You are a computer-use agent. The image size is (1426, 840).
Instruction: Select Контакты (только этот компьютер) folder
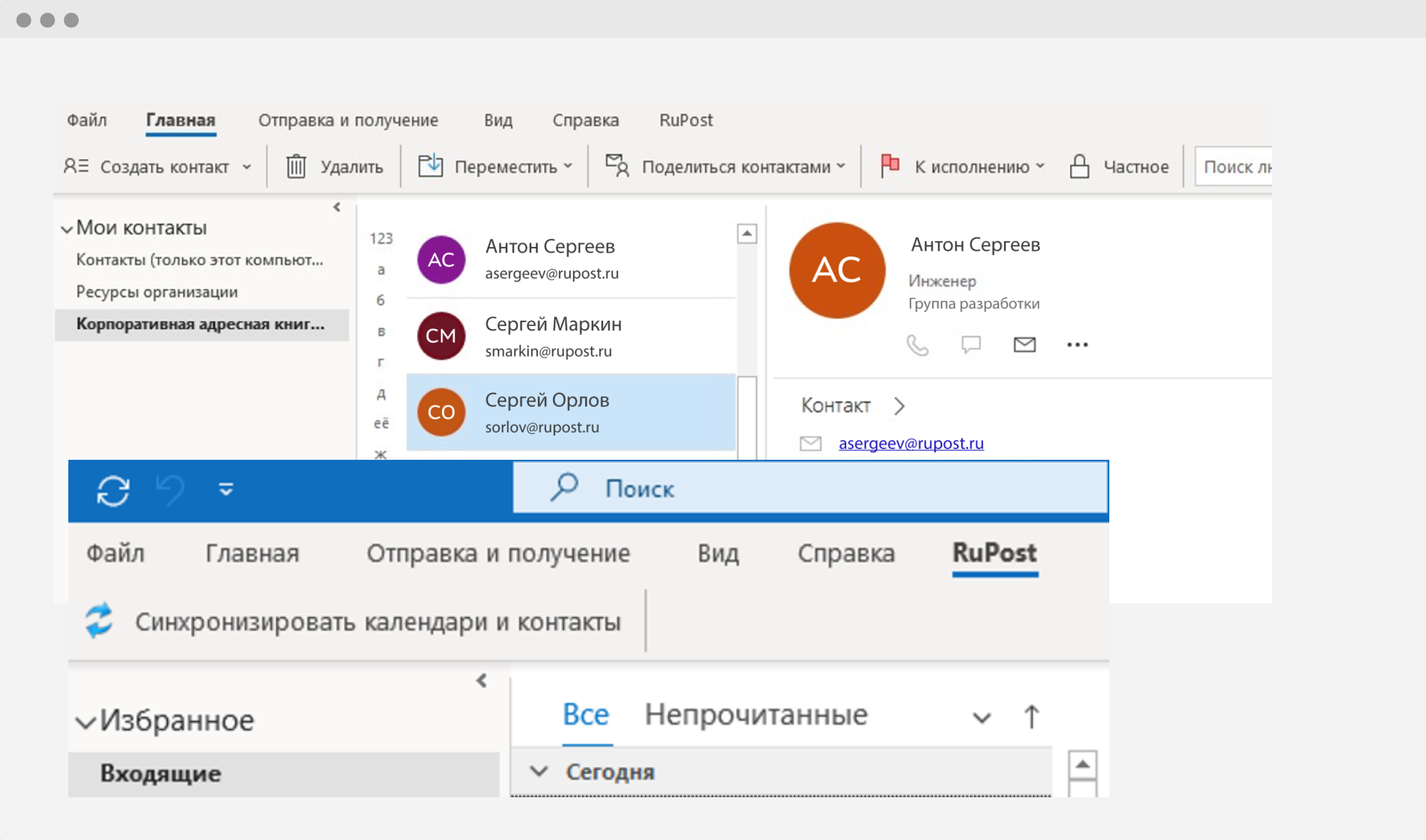200,260
